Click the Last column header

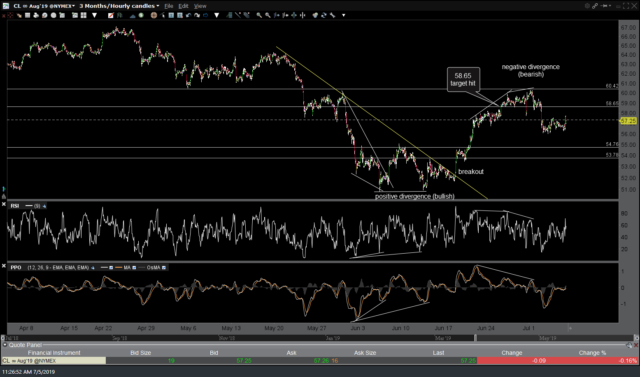(438, 353)
